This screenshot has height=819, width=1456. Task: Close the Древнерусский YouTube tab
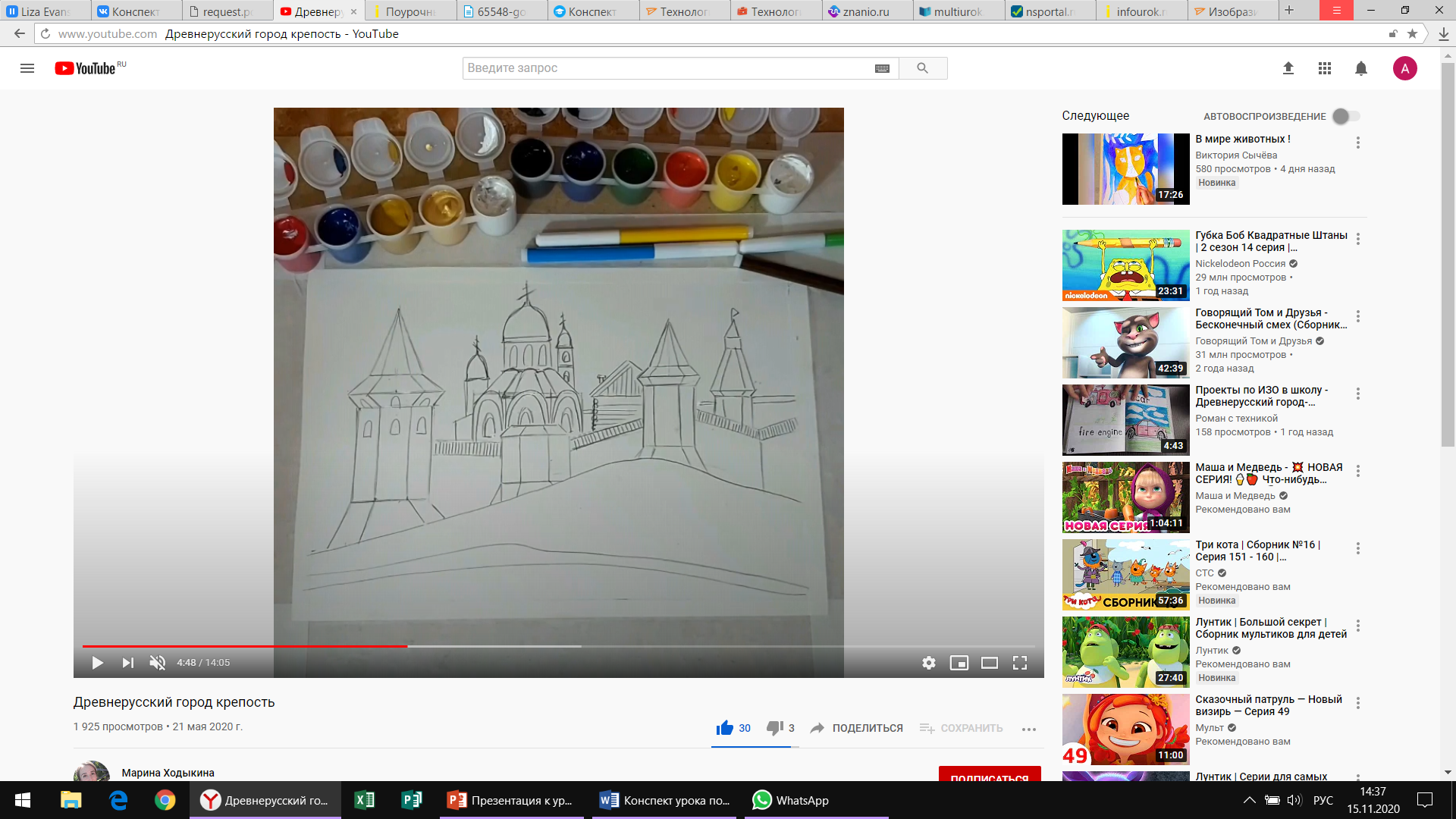click(354, 11)
